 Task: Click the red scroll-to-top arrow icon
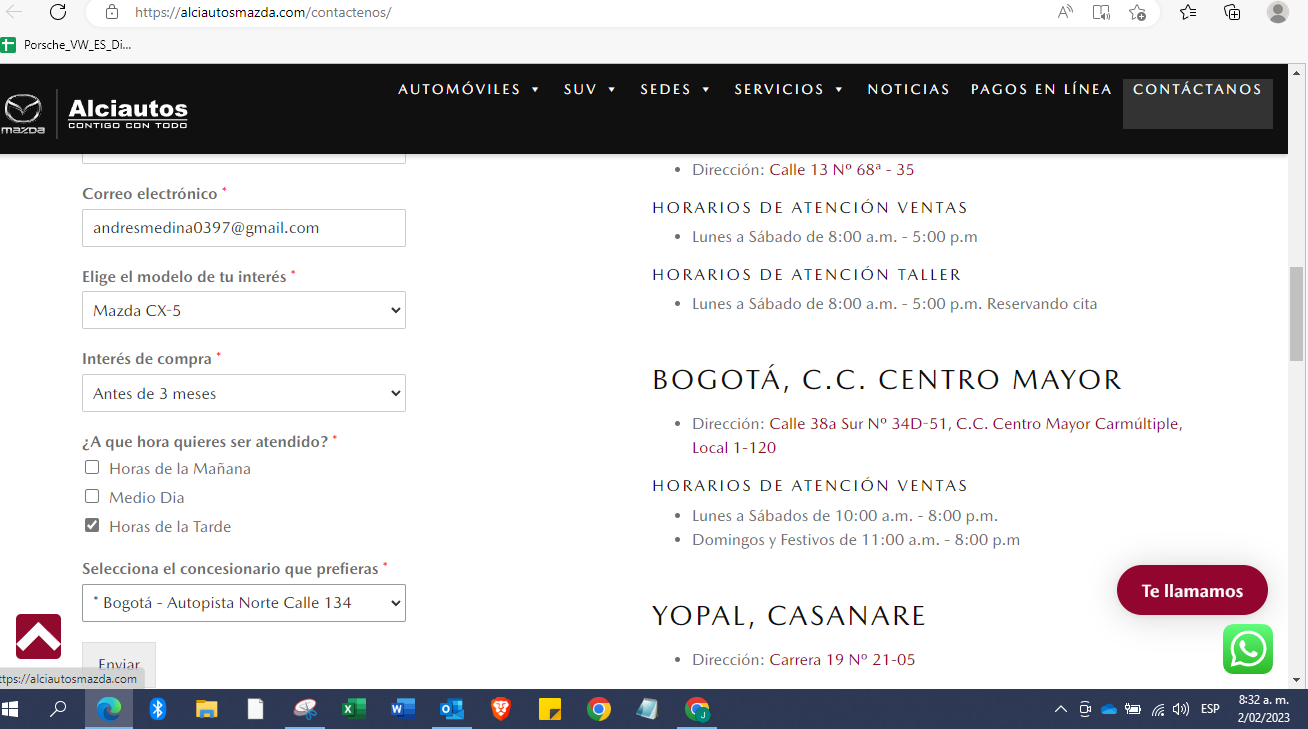coord(38,636)
